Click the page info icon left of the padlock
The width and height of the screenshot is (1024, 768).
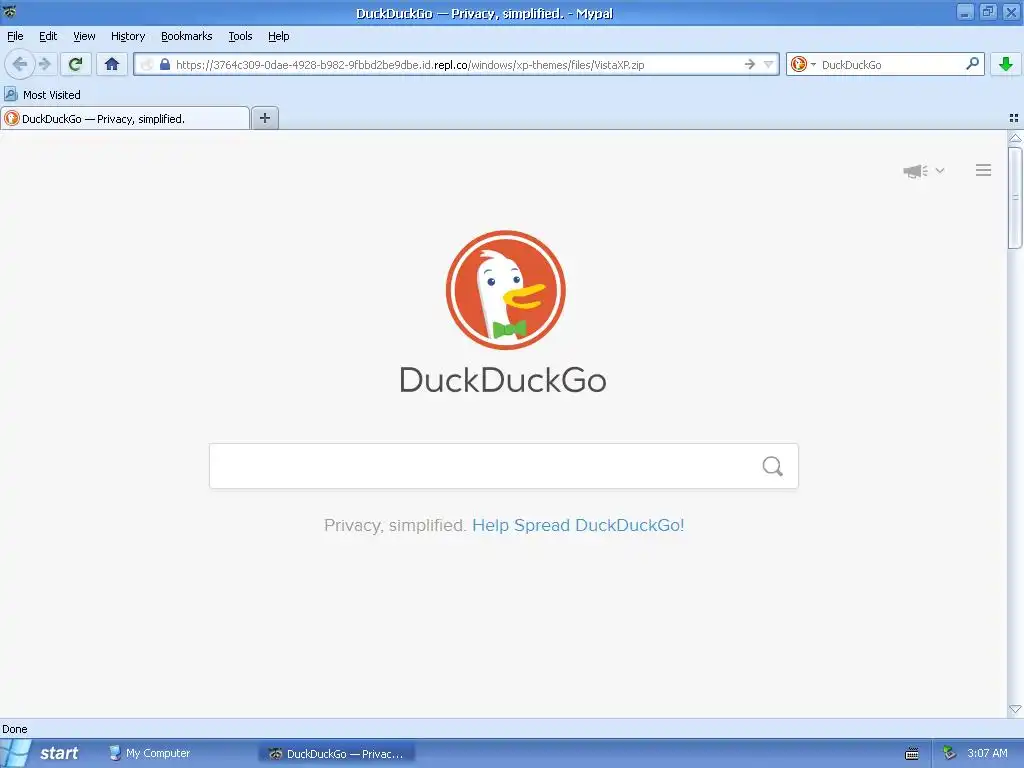(147, 64)
